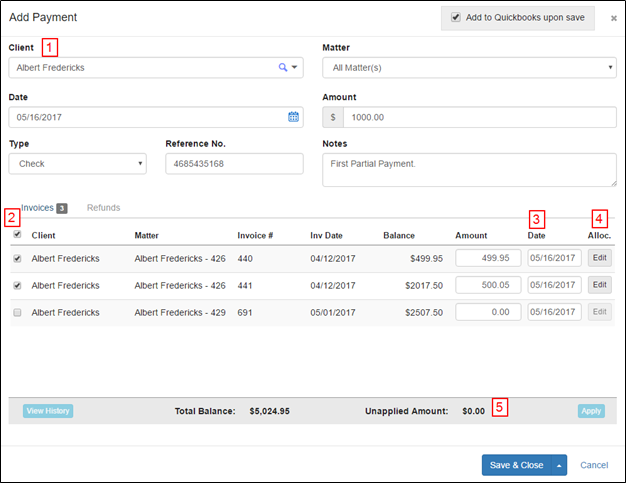Click the Inv Date column header
Viewport: 626px width, 483px height.
click(x=326, y=236)
